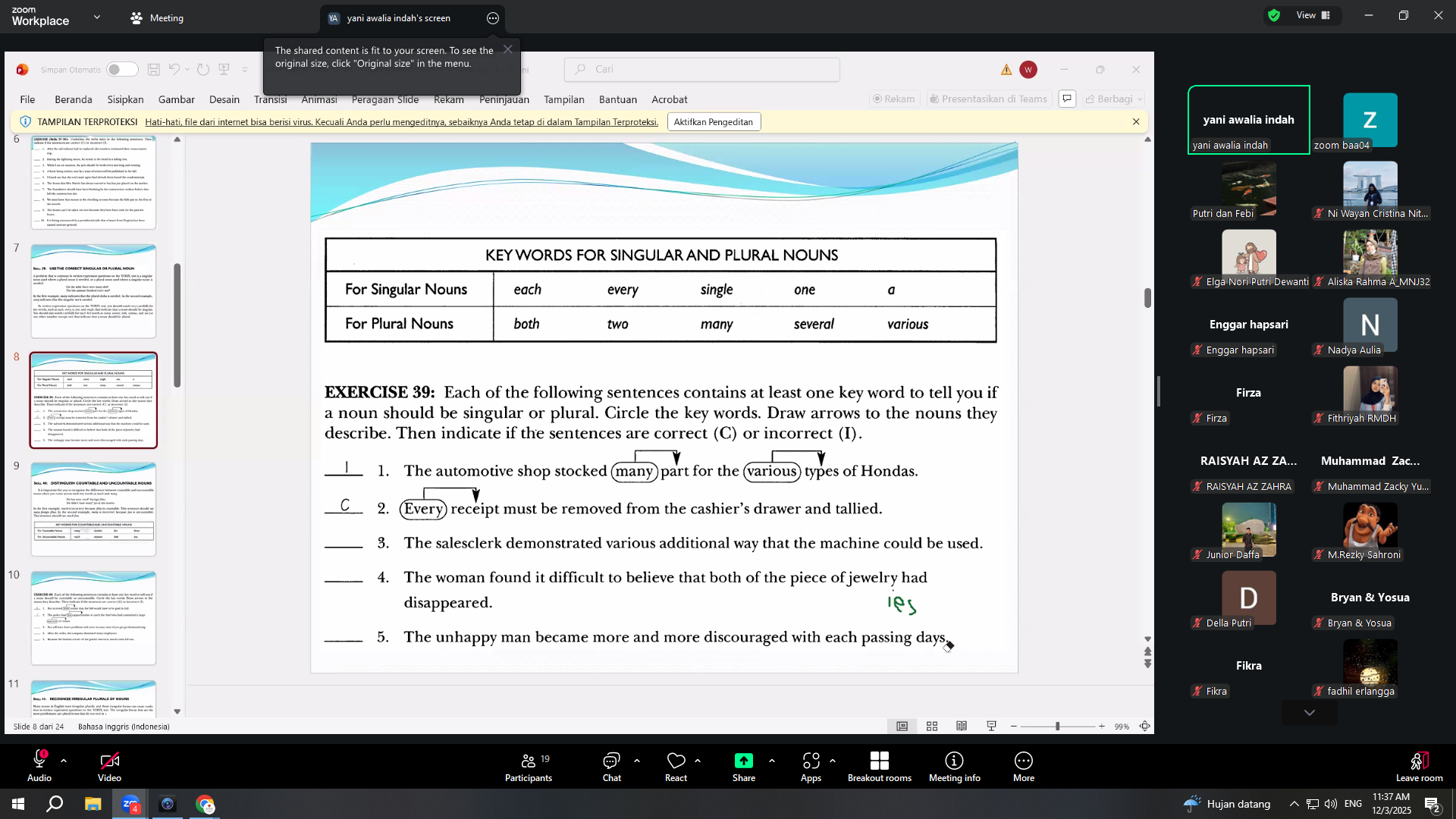Click the Meeting button in Zoom header

(157, 18)
